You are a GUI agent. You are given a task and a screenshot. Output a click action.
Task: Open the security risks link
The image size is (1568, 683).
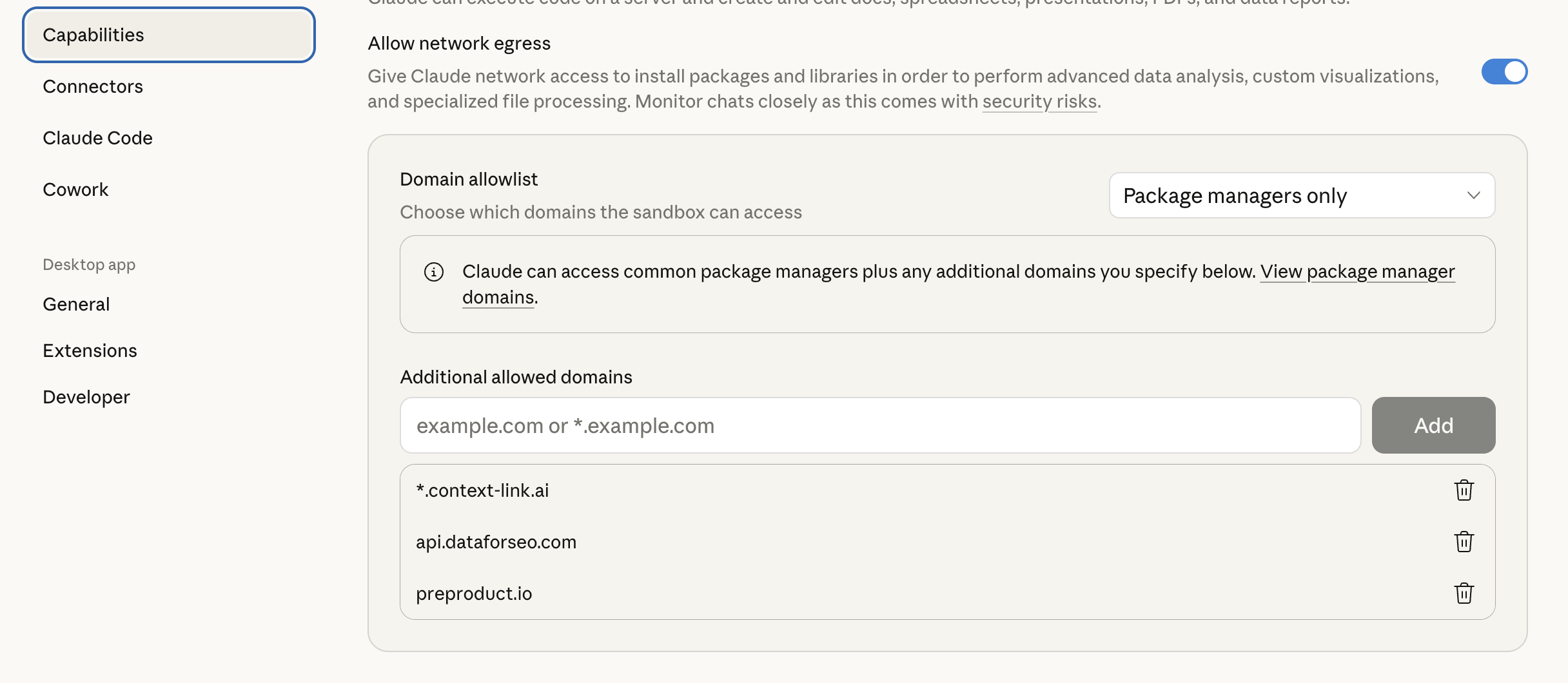[1039, 101]
